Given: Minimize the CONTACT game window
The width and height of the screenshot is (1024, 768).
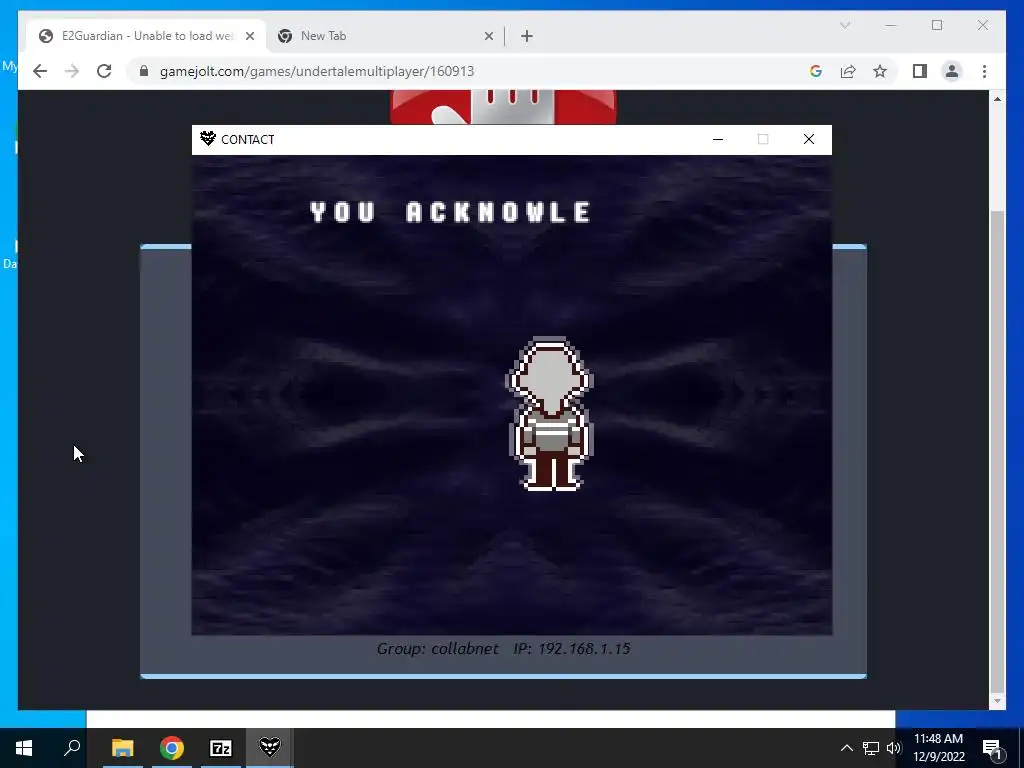Looking at the screenshot, I should (718, 139).
